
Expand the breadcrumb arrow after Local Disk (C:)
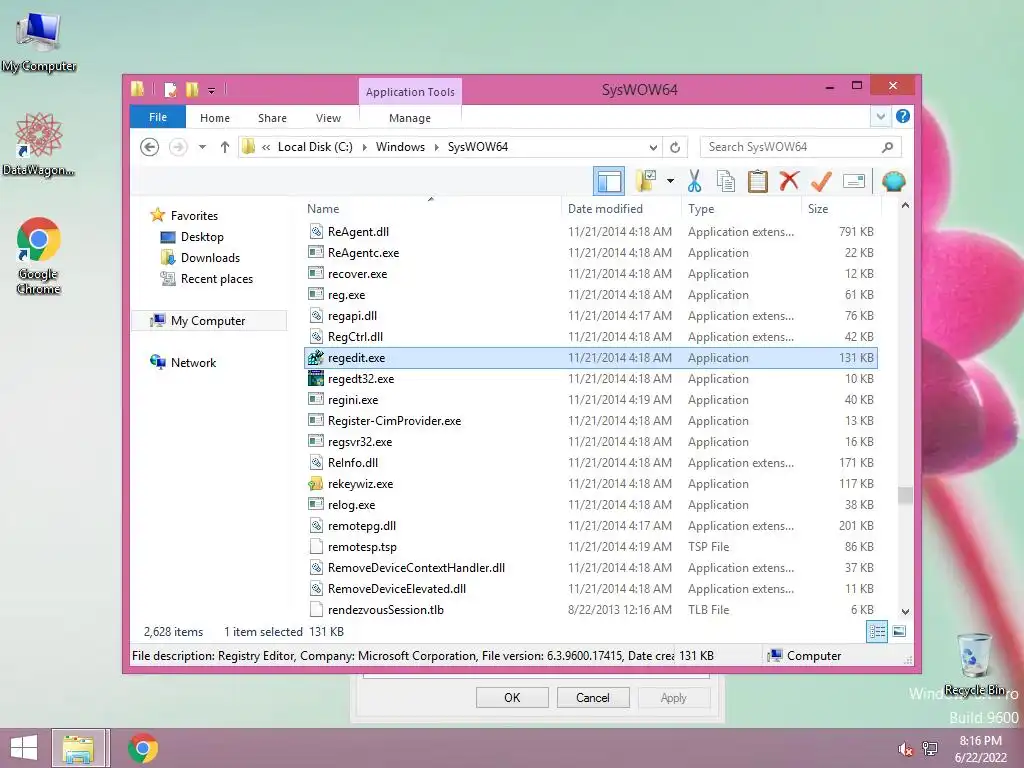(364, 147)
